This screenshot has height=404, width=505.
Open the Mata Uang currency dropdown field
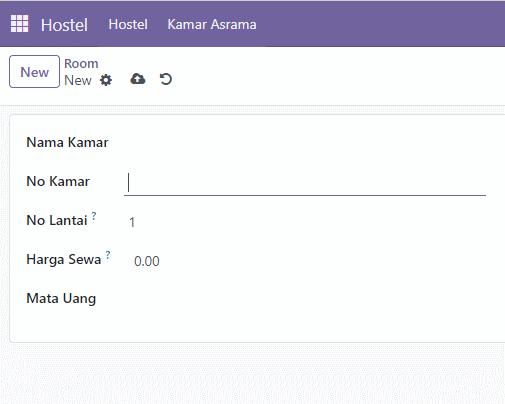pyautogui.click(x=305, y=298)
